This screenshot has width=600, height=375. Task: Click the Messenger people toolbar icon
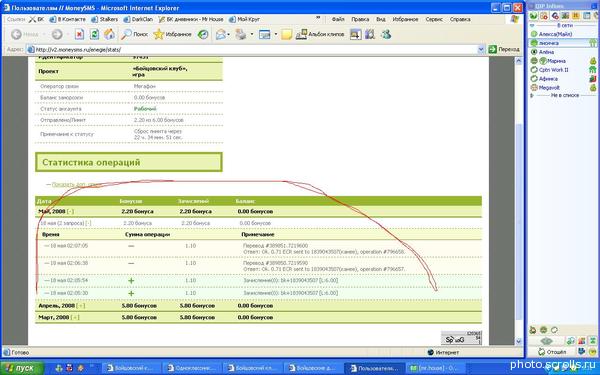pos(386,34)
